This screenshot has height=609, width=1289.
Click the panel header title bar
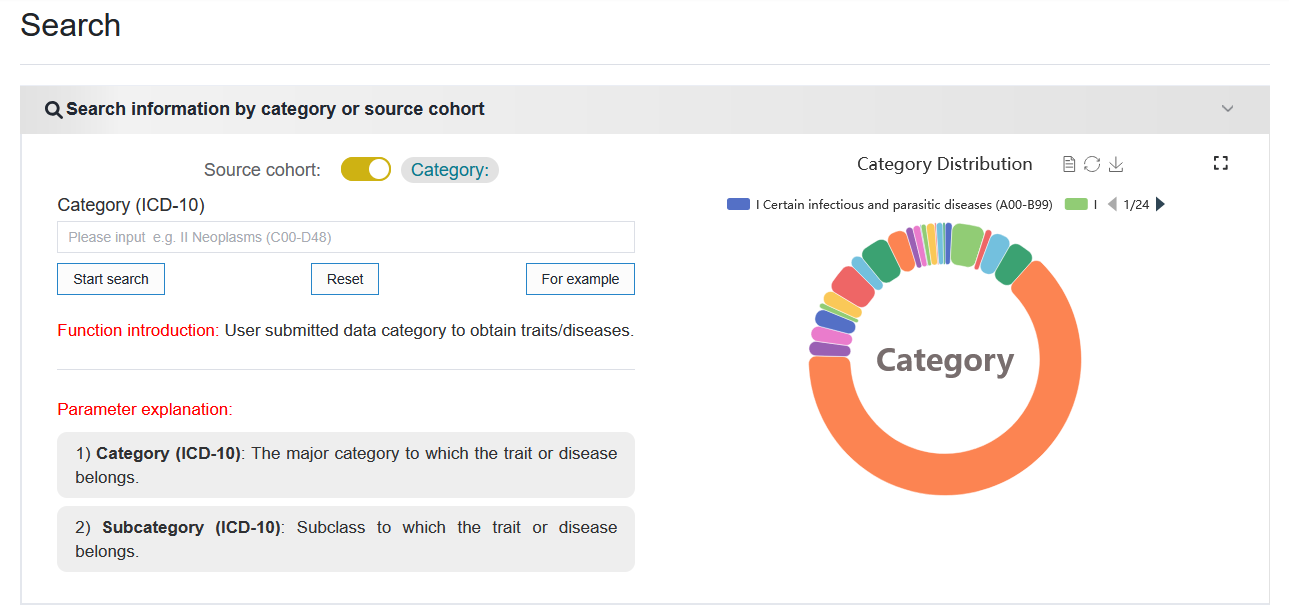[645, 109]
